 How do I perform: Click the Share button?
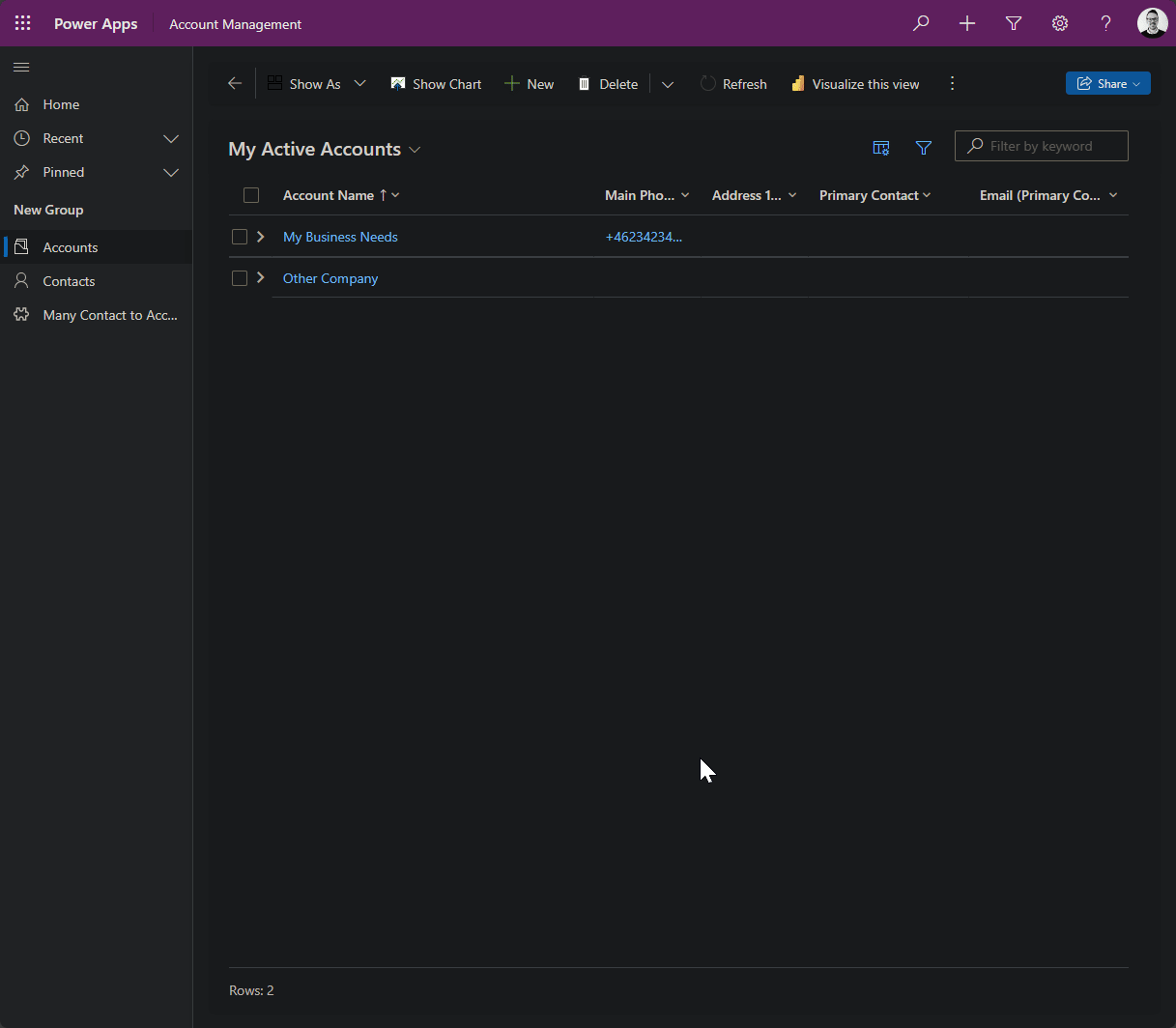[x=1108, y=83]
